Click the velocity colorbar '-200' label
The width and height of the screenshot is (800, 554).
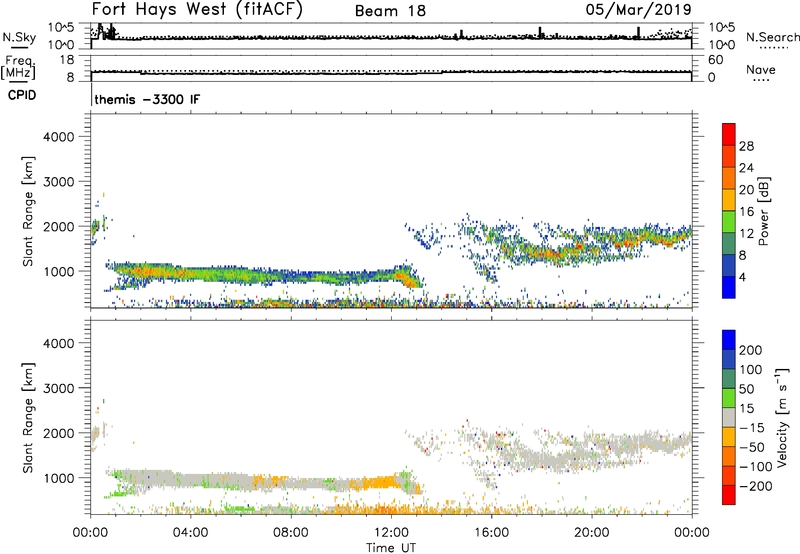[x=756, y=486]
